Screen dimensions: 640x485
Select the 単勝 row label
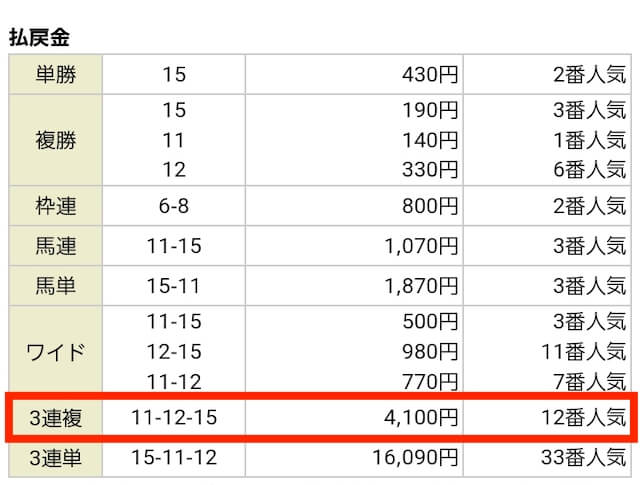click(56, 74)
